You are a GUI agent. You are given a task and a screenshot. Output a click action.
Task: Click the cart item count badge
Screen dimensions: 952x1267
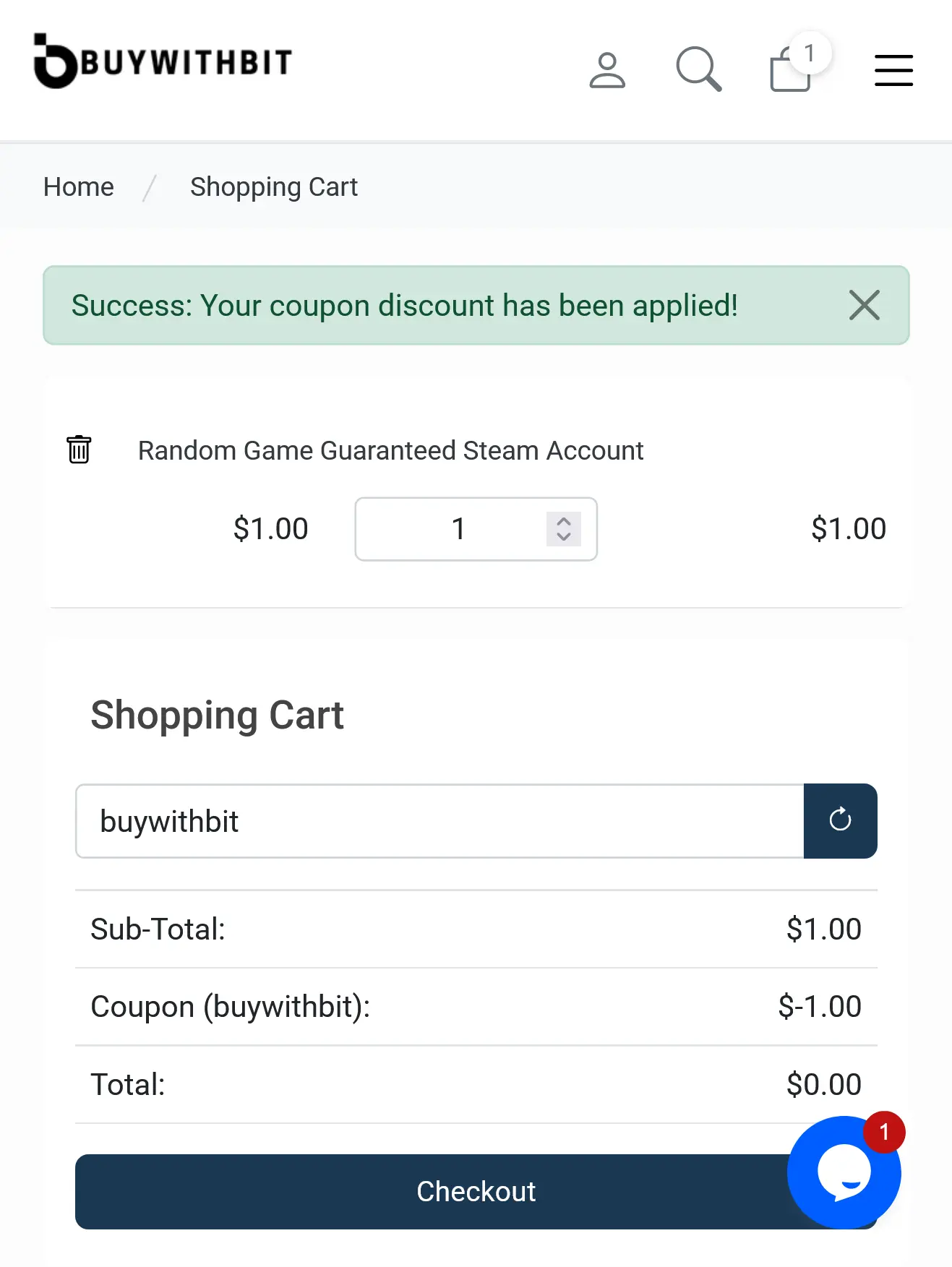click(x=810, y=53)
